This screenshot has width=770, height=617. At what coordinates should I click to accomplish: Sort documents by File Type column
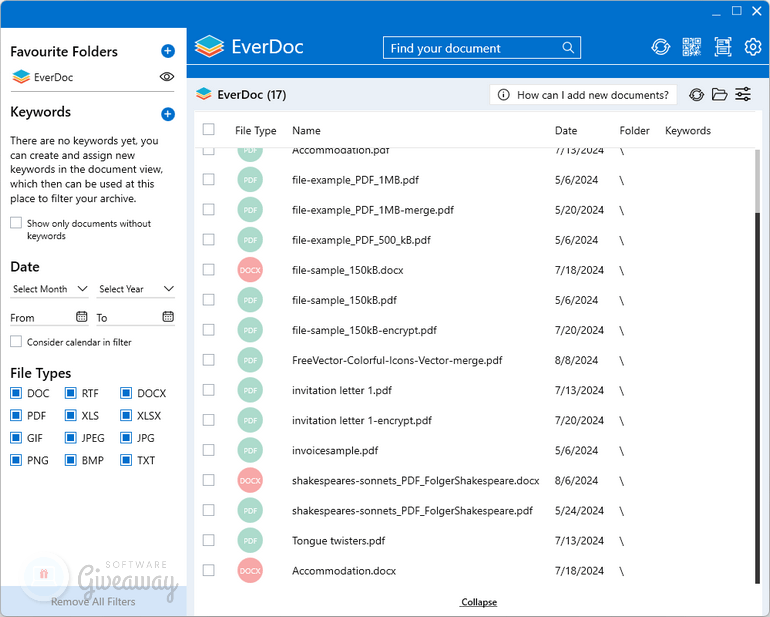point(255,131)
